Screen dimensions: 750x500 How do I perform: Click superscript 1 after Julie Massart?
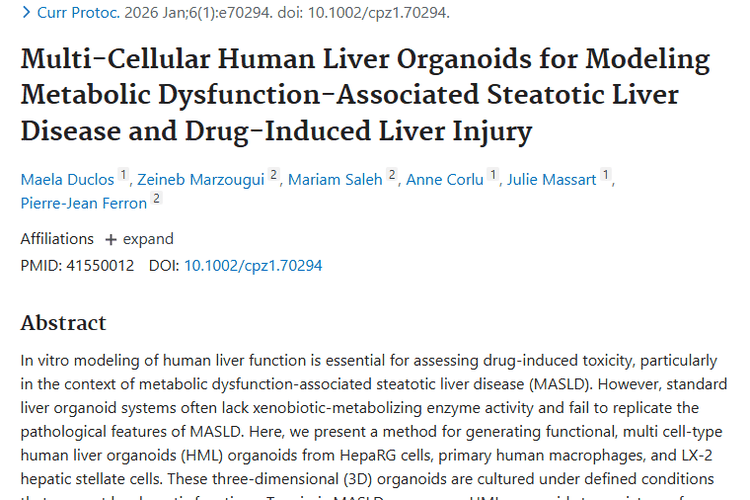point(605,175)
